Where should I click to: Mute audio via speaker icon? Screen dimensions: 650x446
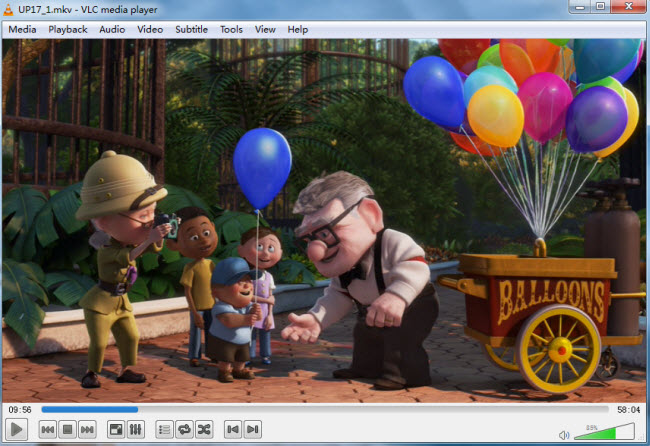coord(564,435)
